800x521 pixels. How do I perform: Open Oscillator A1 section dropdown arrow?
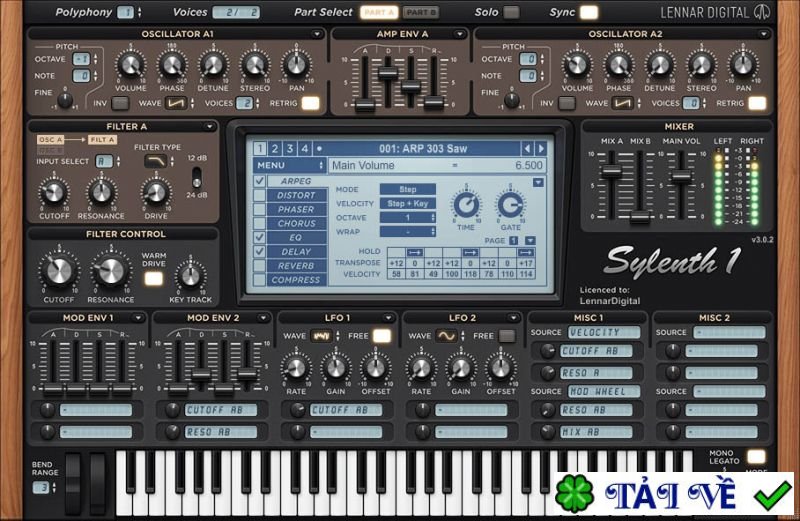317,34
